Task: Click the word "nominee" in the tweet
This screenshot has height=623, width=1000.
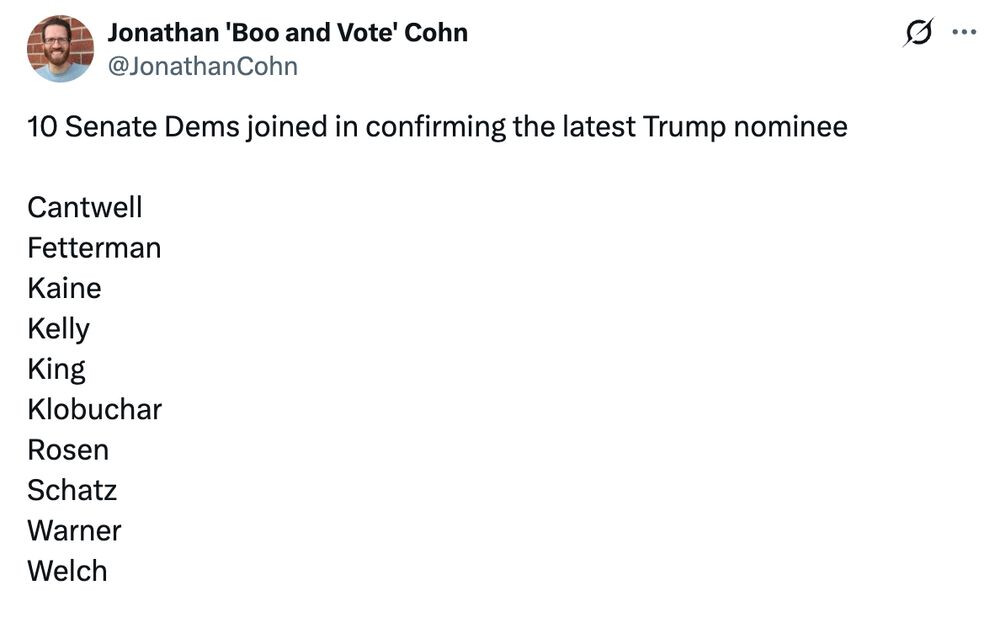Action: (790, 128)
